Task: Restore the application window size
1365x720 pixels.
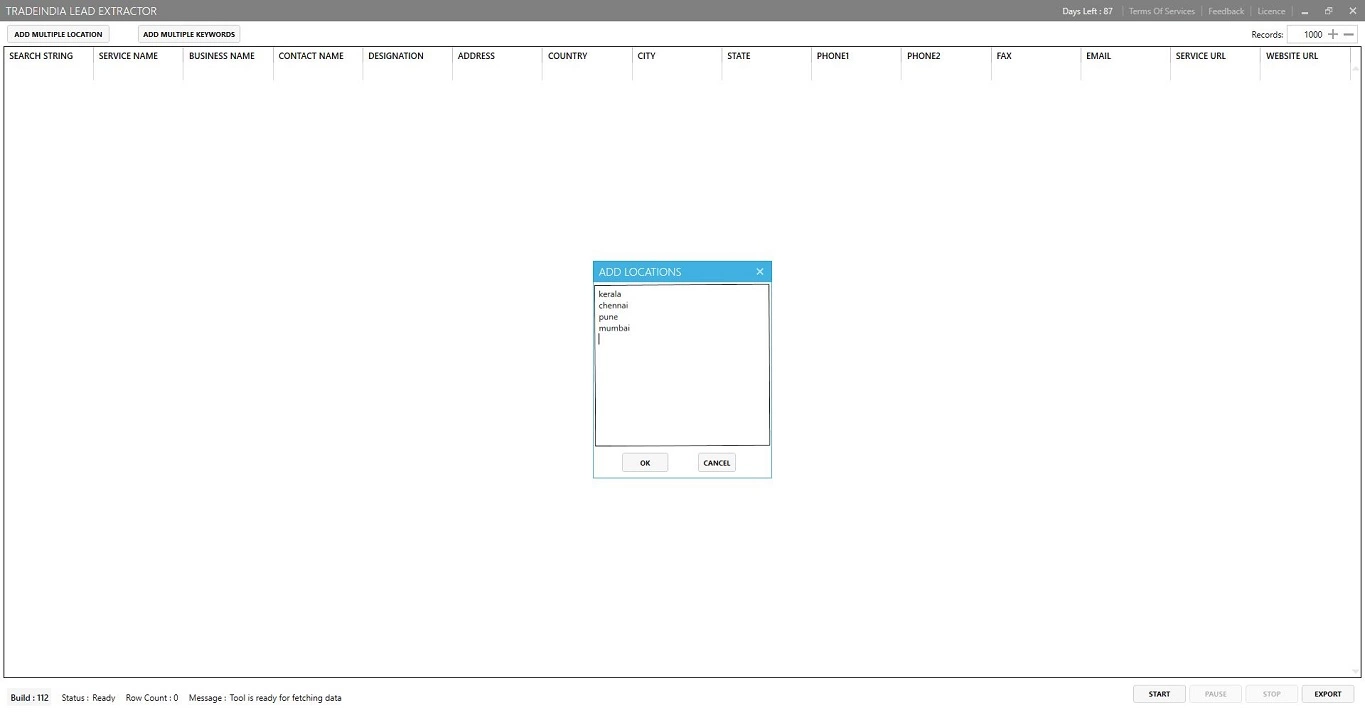Action: click(1328, 11)
